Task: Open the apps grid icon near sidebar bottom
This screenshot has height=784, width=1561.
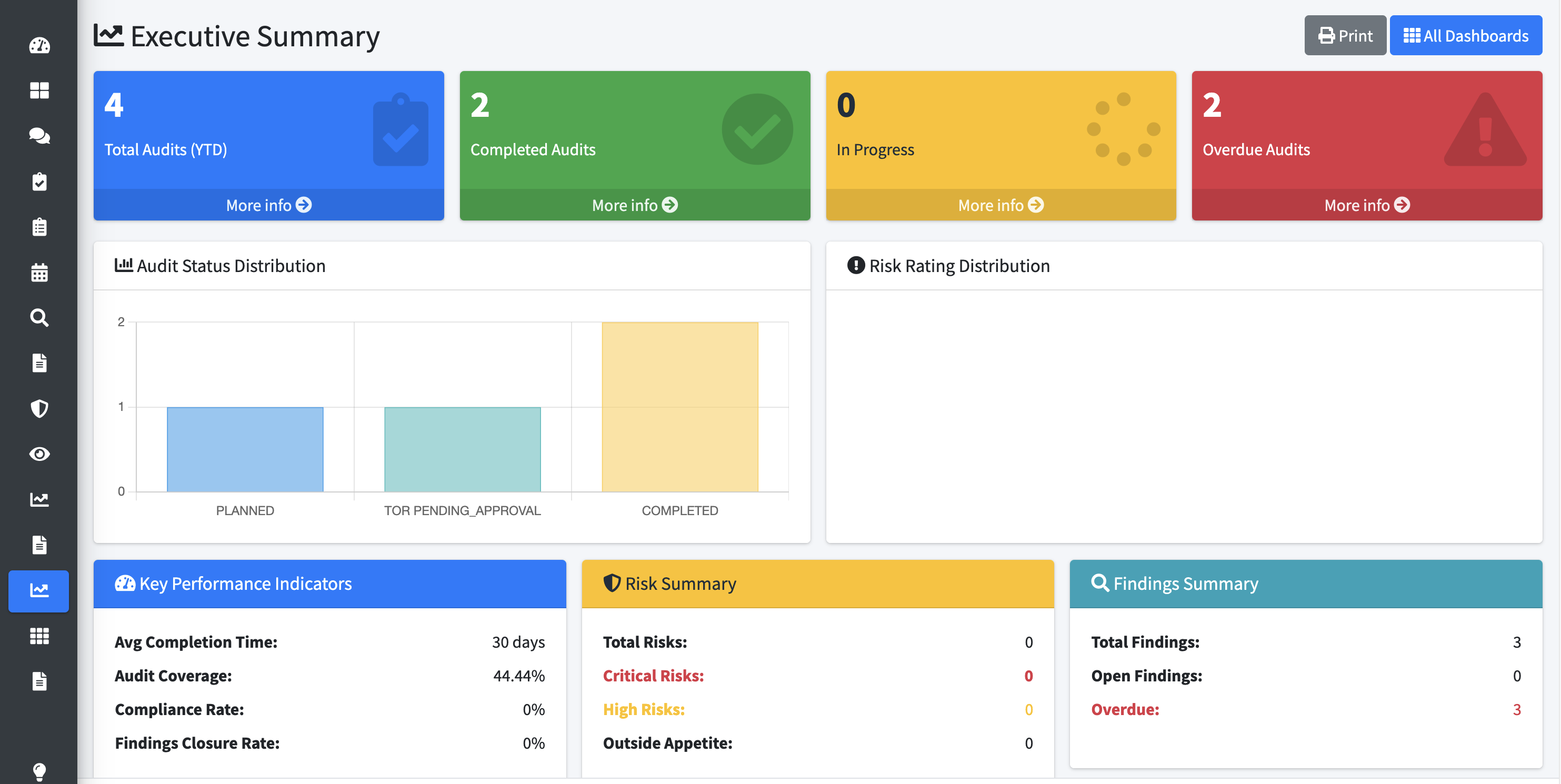Action: pos(39,636)
